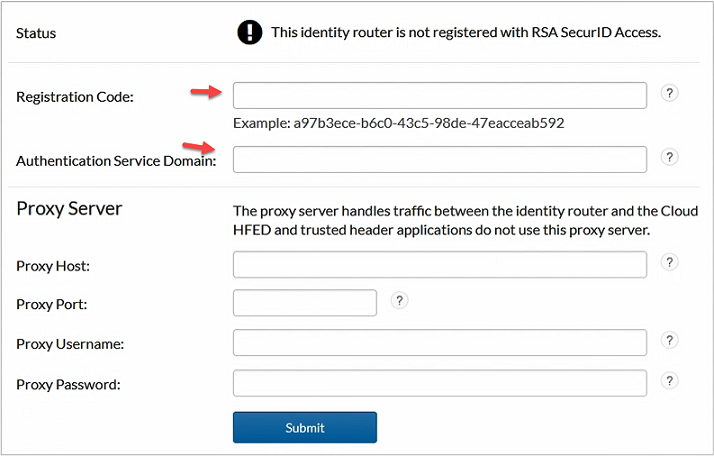Screen dimensions: 714x456
Task: Click into the Authentication Service Domain field
Action: [x=440, y=159]
